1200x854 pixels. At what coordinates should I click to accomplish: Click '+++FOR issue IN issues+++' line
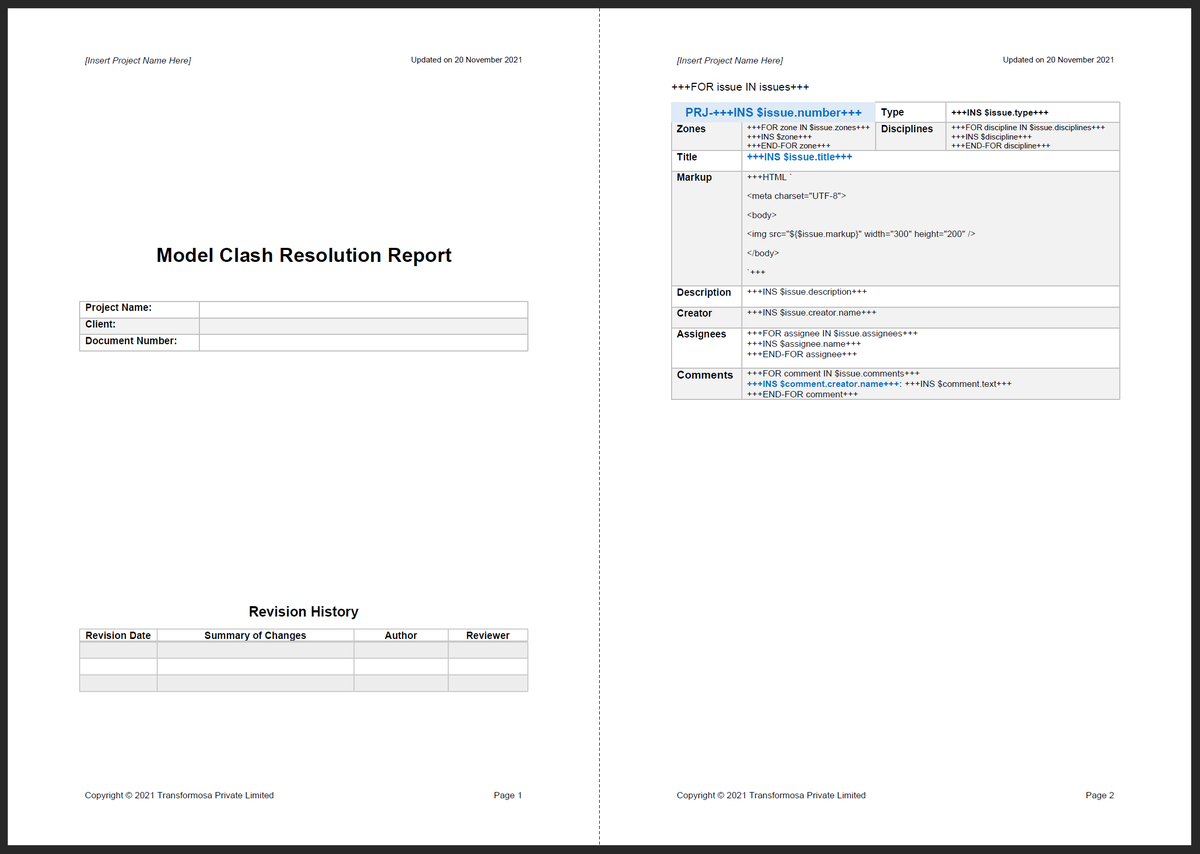(x=740, y=88)
